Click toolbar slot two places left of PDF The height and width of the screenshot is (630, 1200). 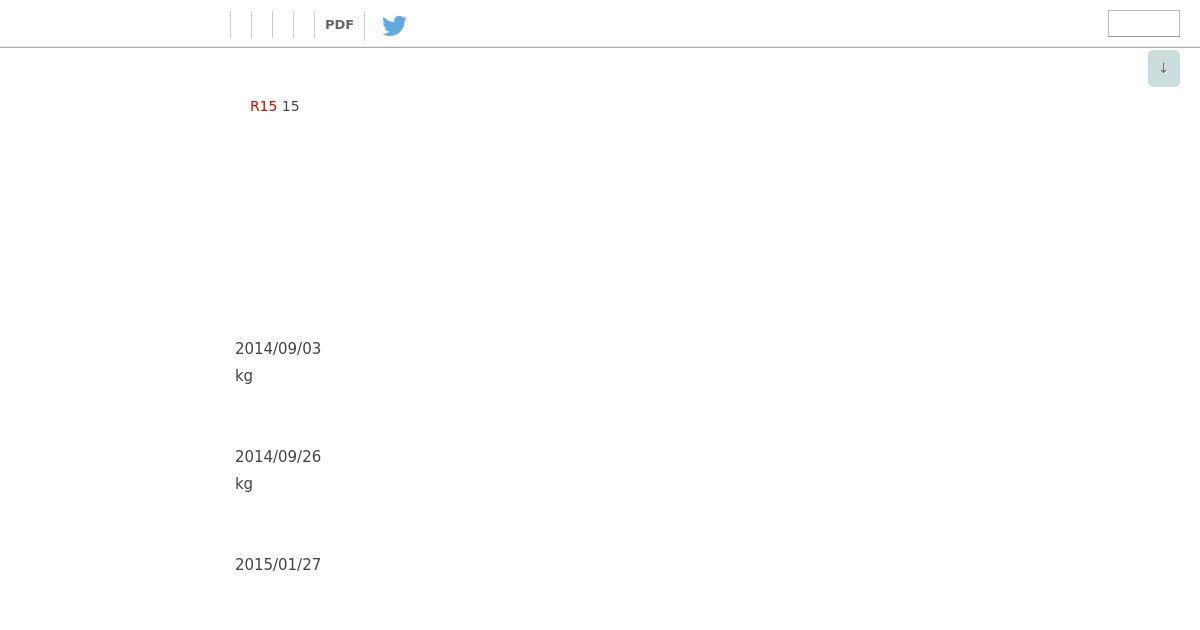pos(283,25)
